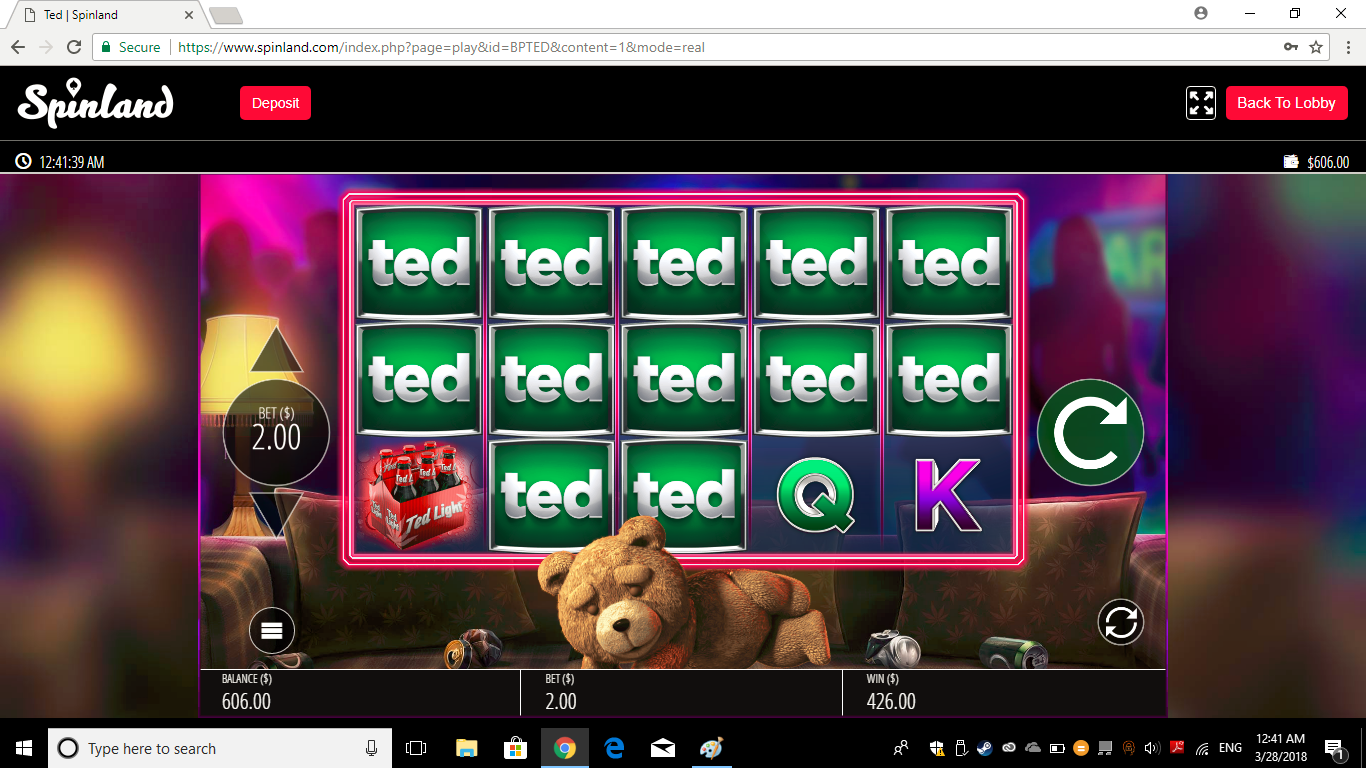Return with Back To Lobby button
The width and height of the screenshot is (1366, 768).
point(1286,103)
